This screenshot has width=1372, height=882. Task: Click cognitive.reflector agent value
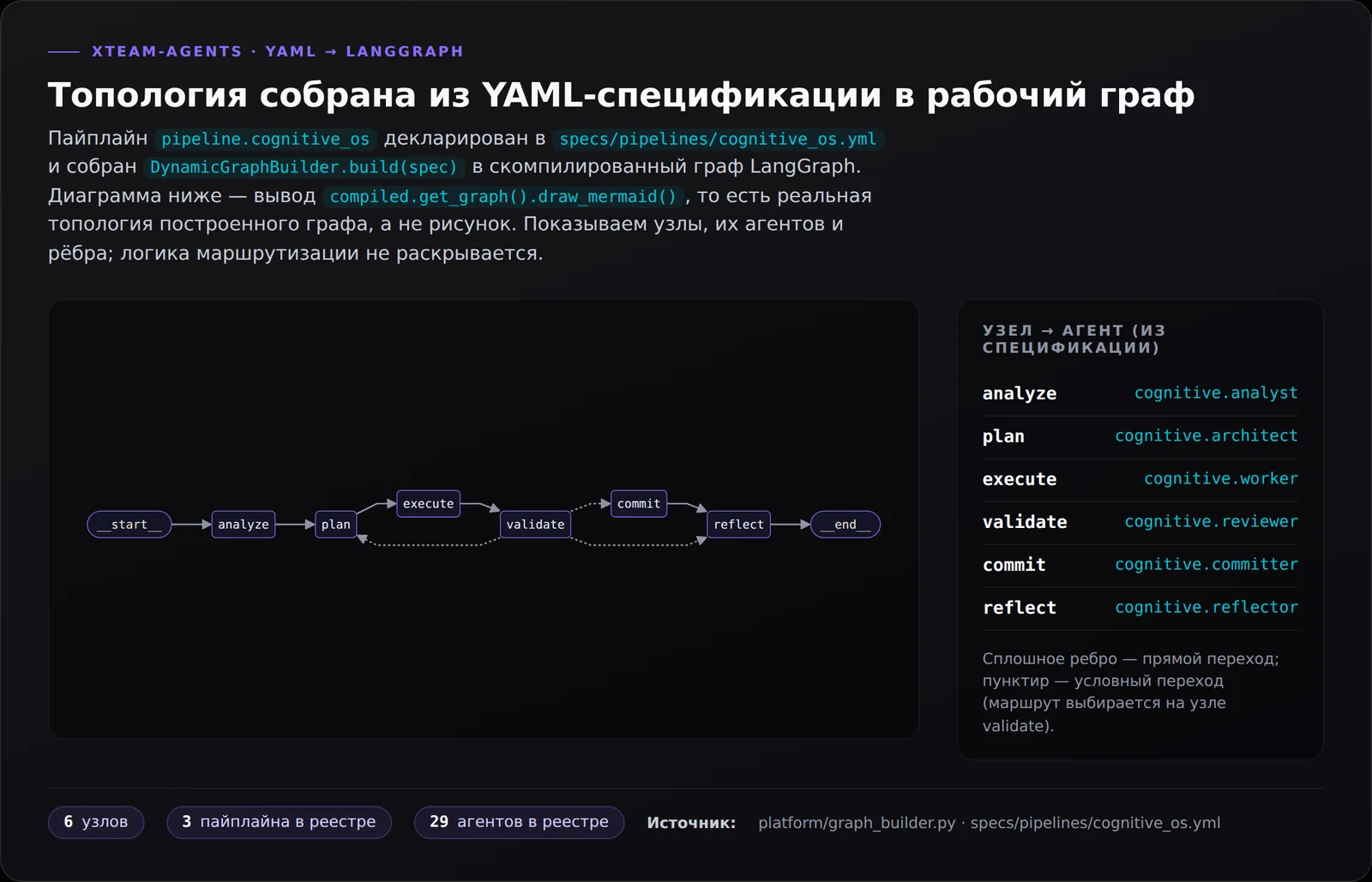pos(1207,607)
